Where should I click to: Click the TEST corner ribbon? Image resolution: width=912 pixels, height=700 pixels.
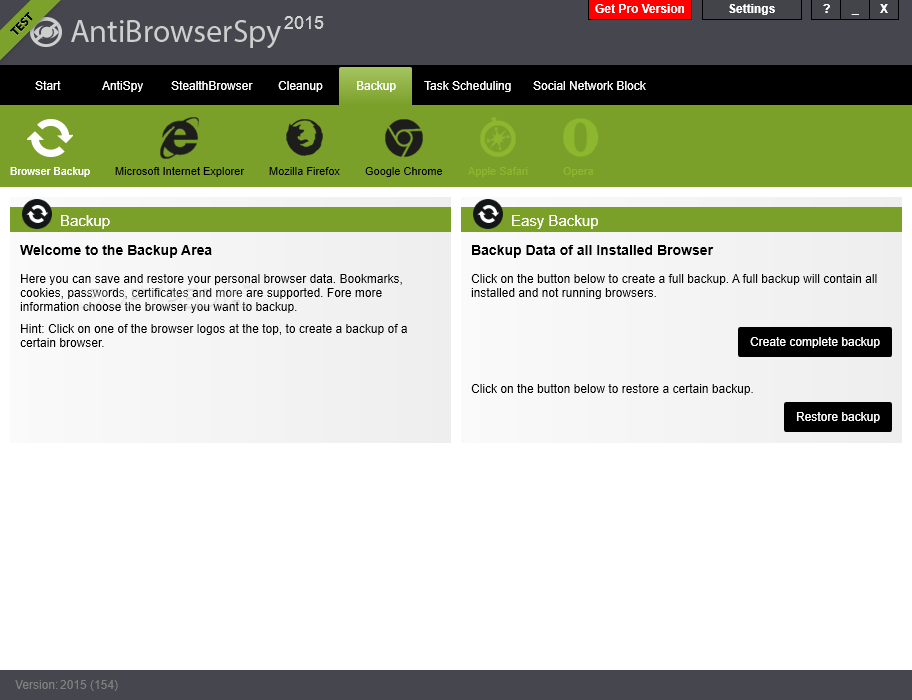21,23
